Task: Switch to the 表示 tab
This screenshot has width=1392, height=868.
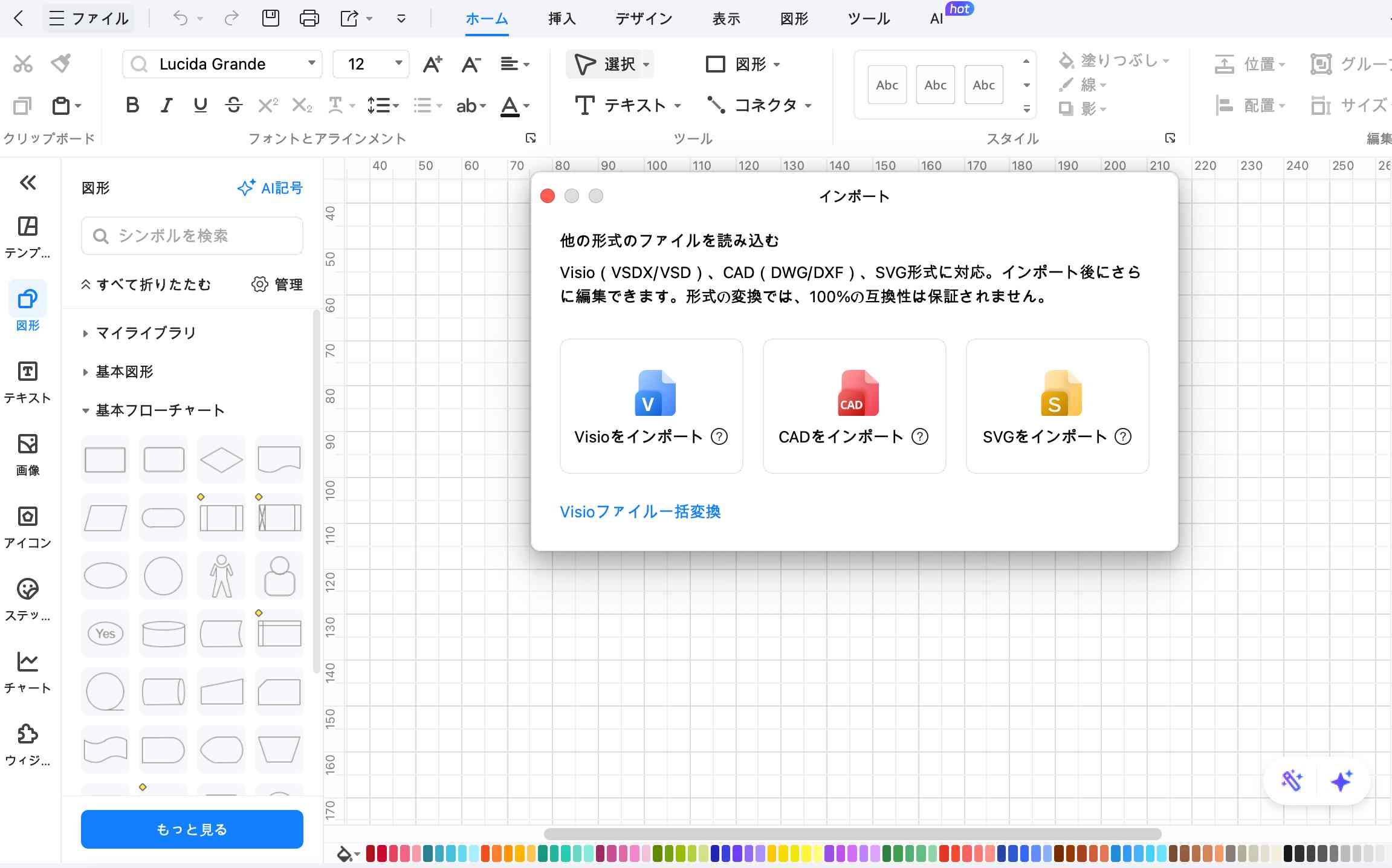Action: pos(726,19)
